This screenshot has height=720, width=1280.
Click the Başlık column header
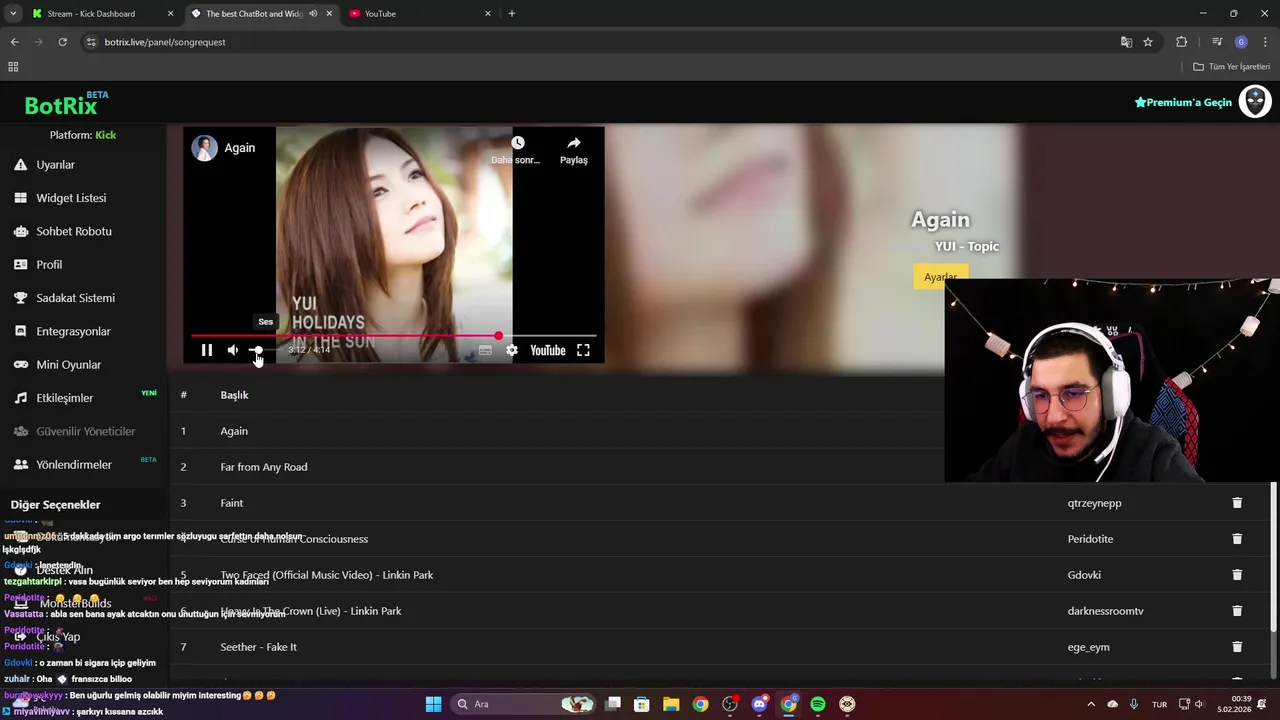coord(234,395)
